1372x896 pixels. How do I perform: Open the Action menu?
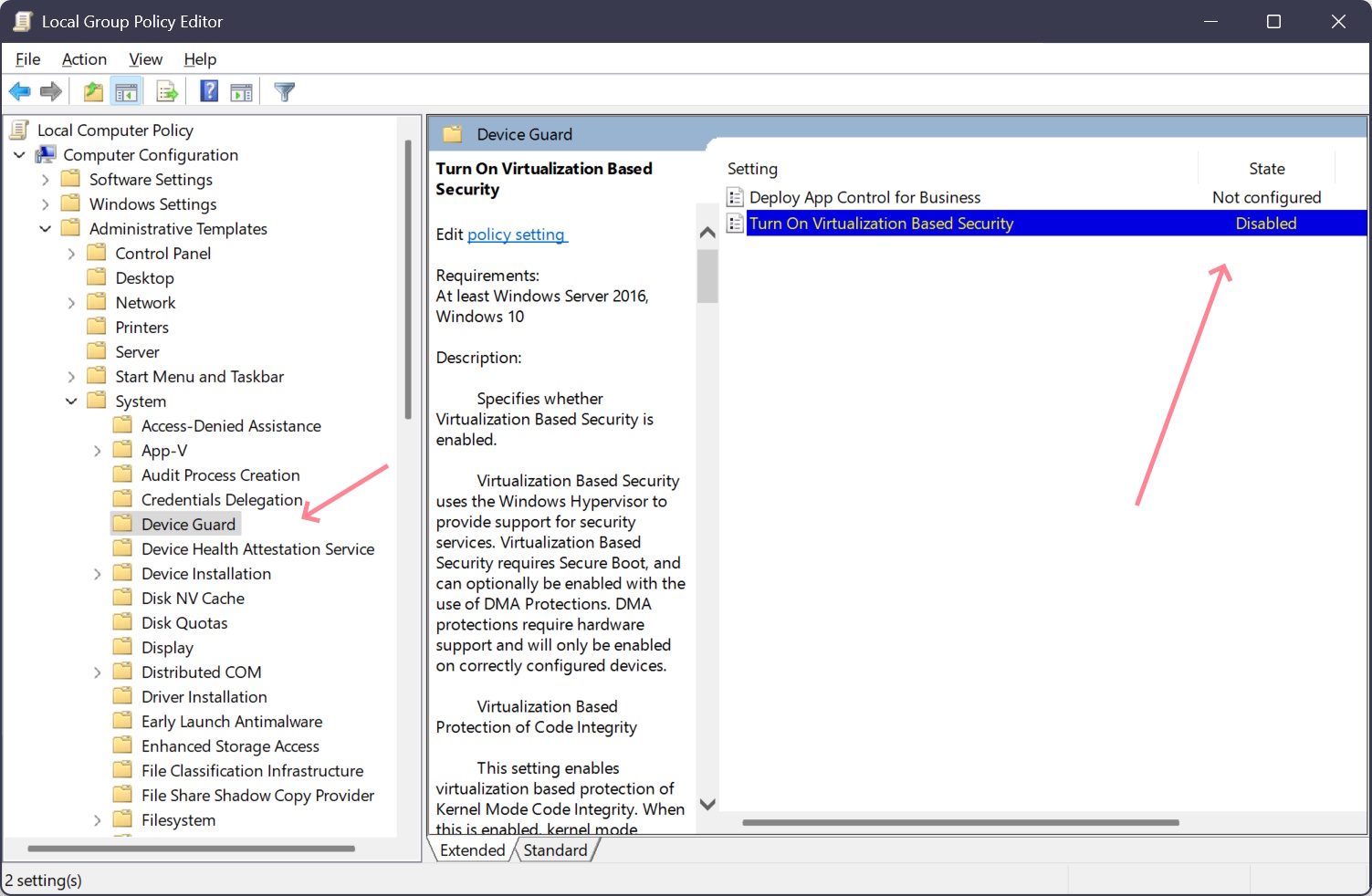click(84, 59)
